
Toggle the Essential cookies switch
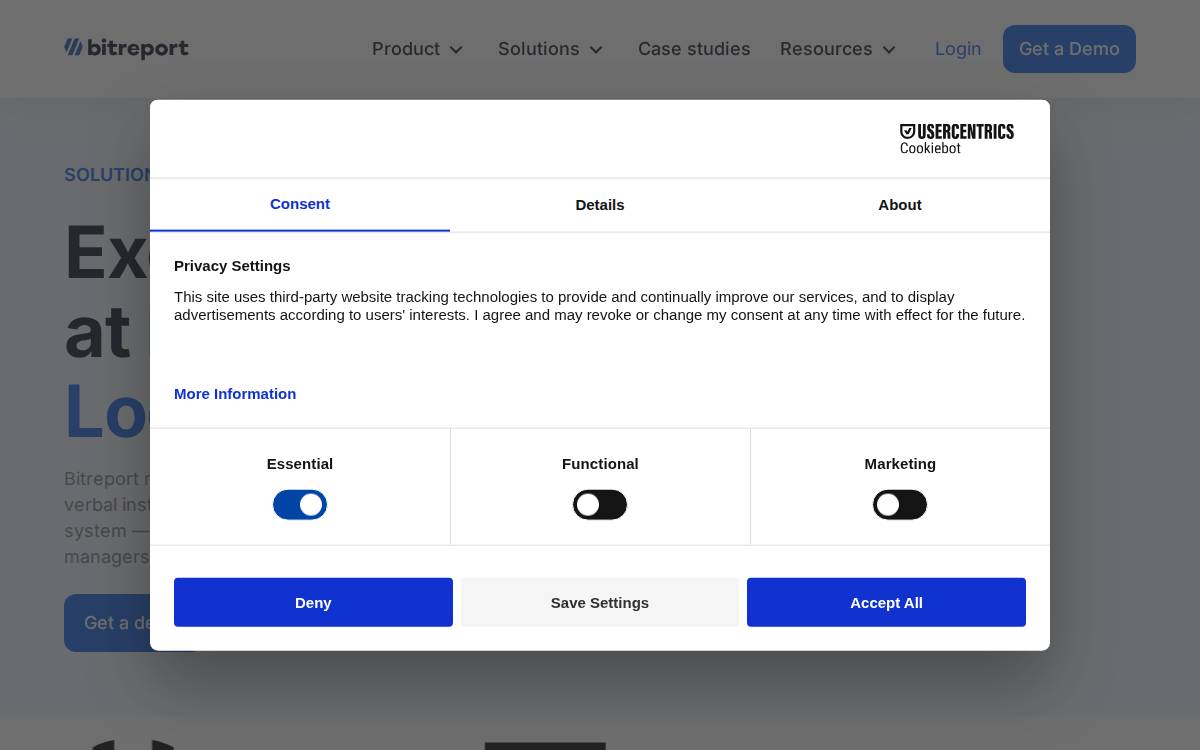click(300, 505)
